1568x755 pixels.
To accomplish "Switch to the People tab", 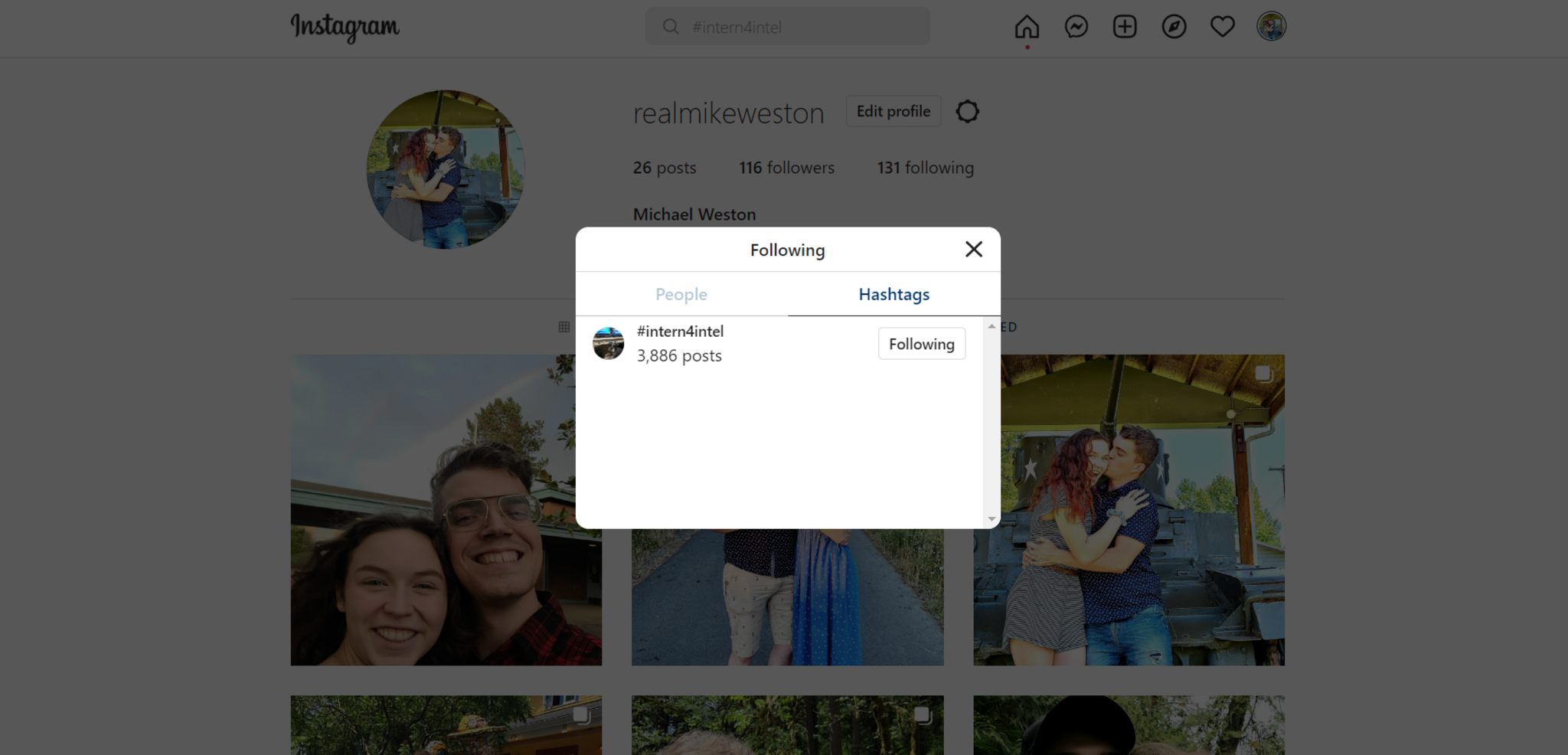I will point(681,295).
